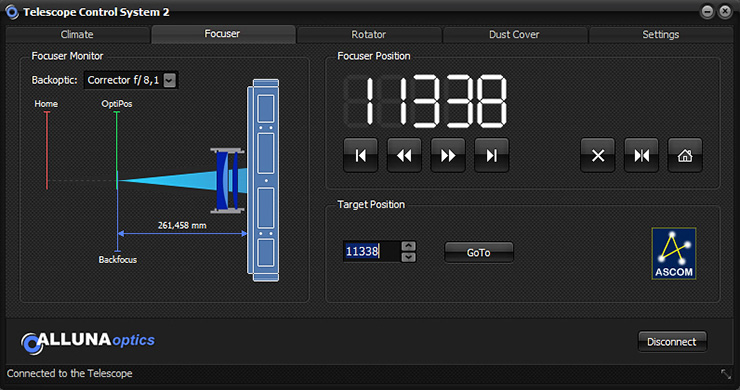This screenshot has height=390, width=740.
Task: Click the Home marker label
Action: [x=46, y=104]
